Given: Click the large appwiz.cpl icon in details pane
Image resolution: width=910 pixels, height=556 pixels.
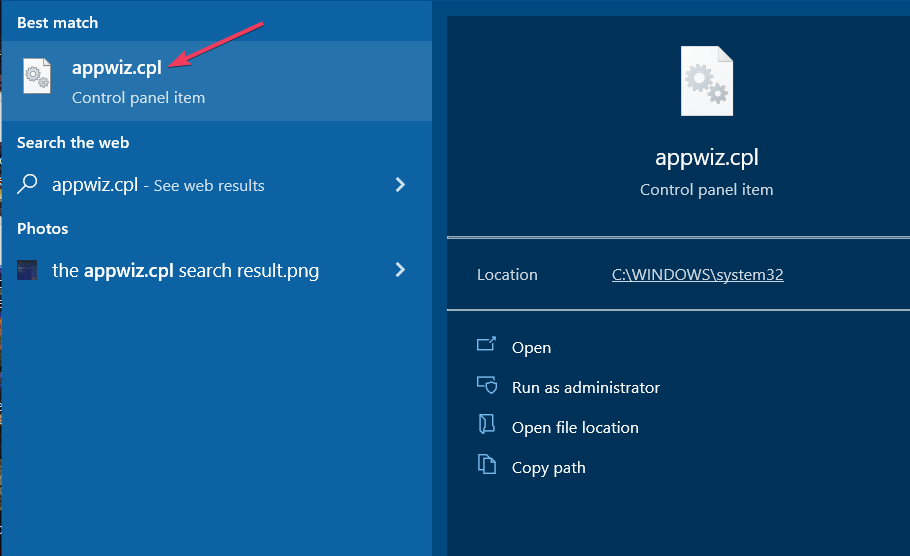Looking at the screenshot, I should tap(706, 81).
